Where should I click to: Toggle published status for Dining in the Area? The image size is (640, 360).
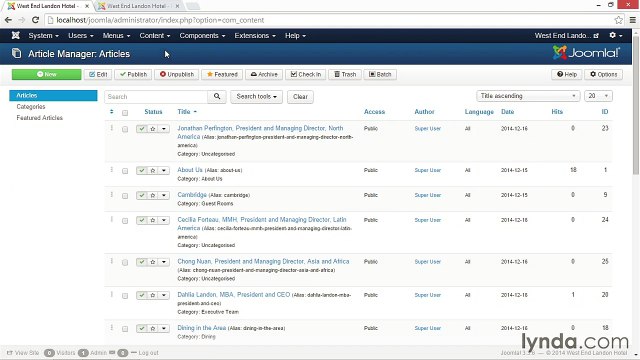(142, 329)
